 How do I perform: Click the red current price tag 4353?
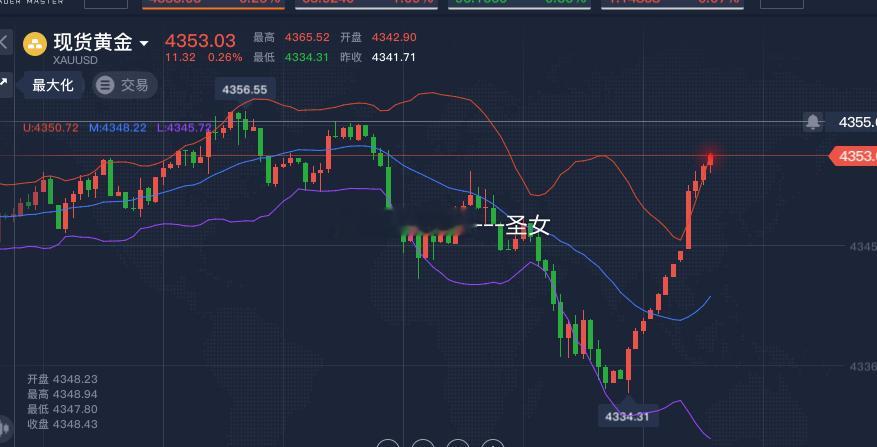pos(853,156)
